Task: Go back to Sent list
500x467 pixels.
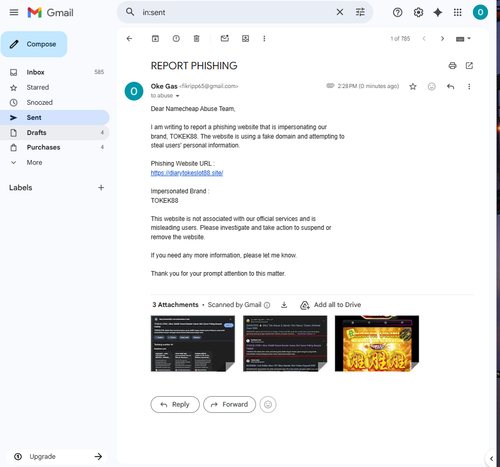Action: tap(129, 39)
